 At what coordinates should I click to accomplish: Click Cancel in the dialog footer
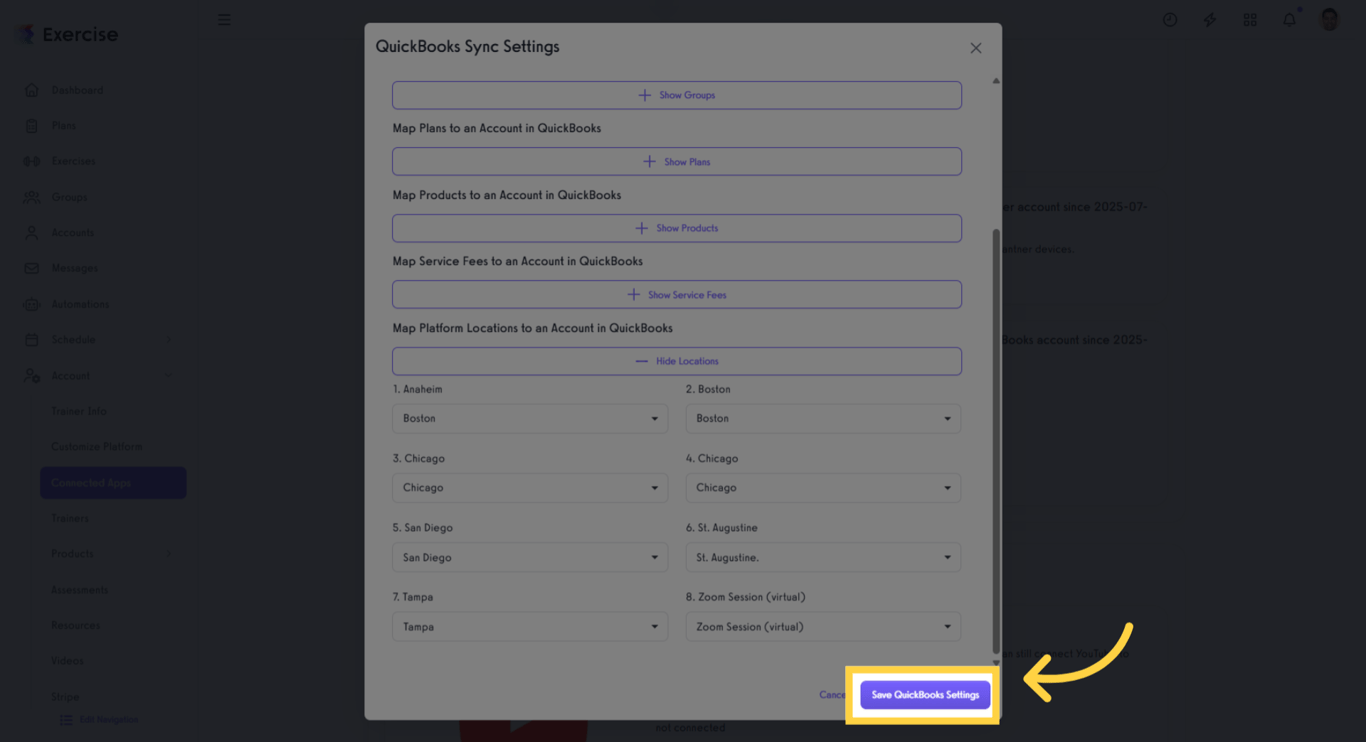pos(833,694)
